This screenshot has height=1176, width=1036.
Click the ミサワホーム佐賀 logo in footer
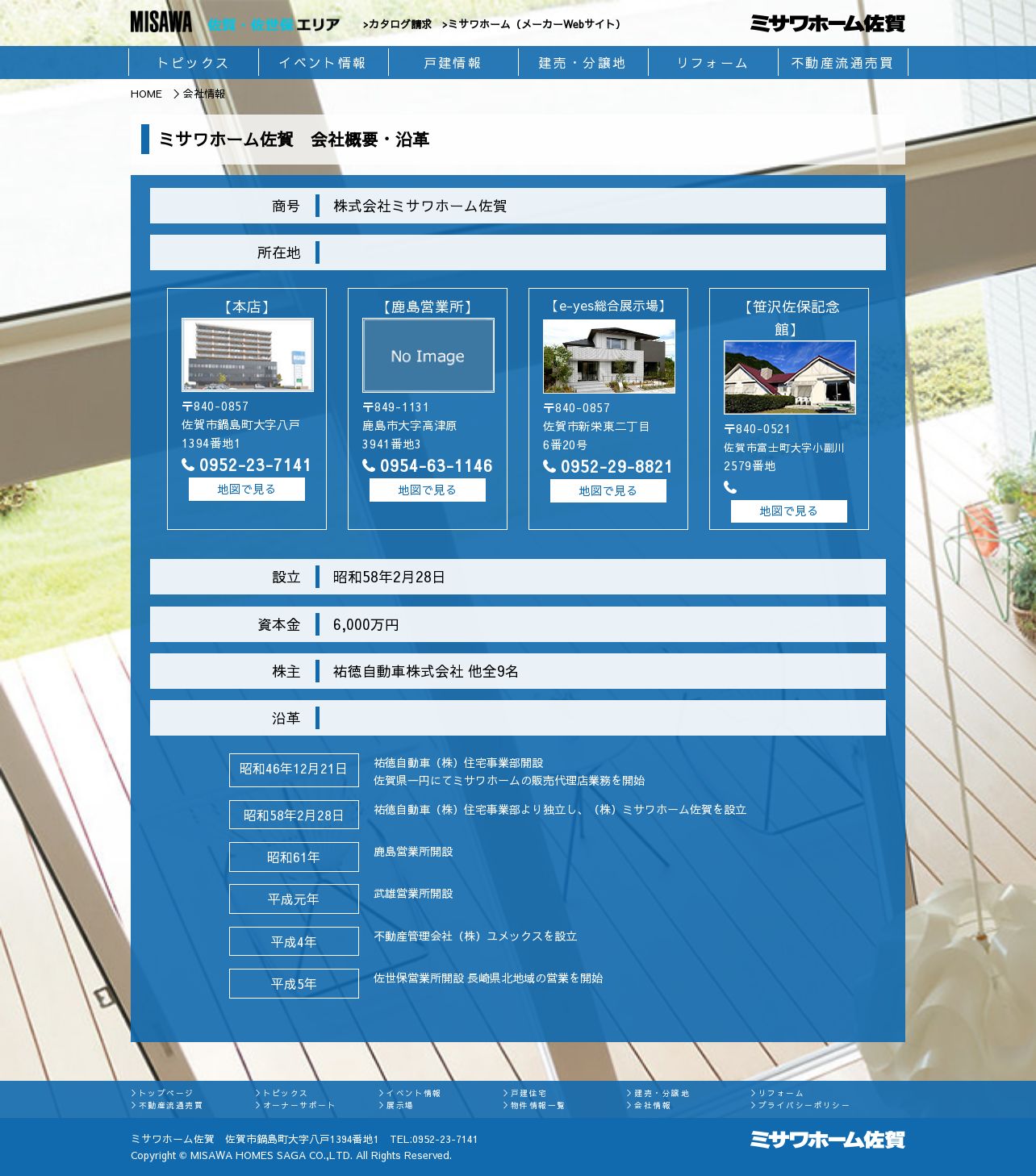tap(827, 1139)
